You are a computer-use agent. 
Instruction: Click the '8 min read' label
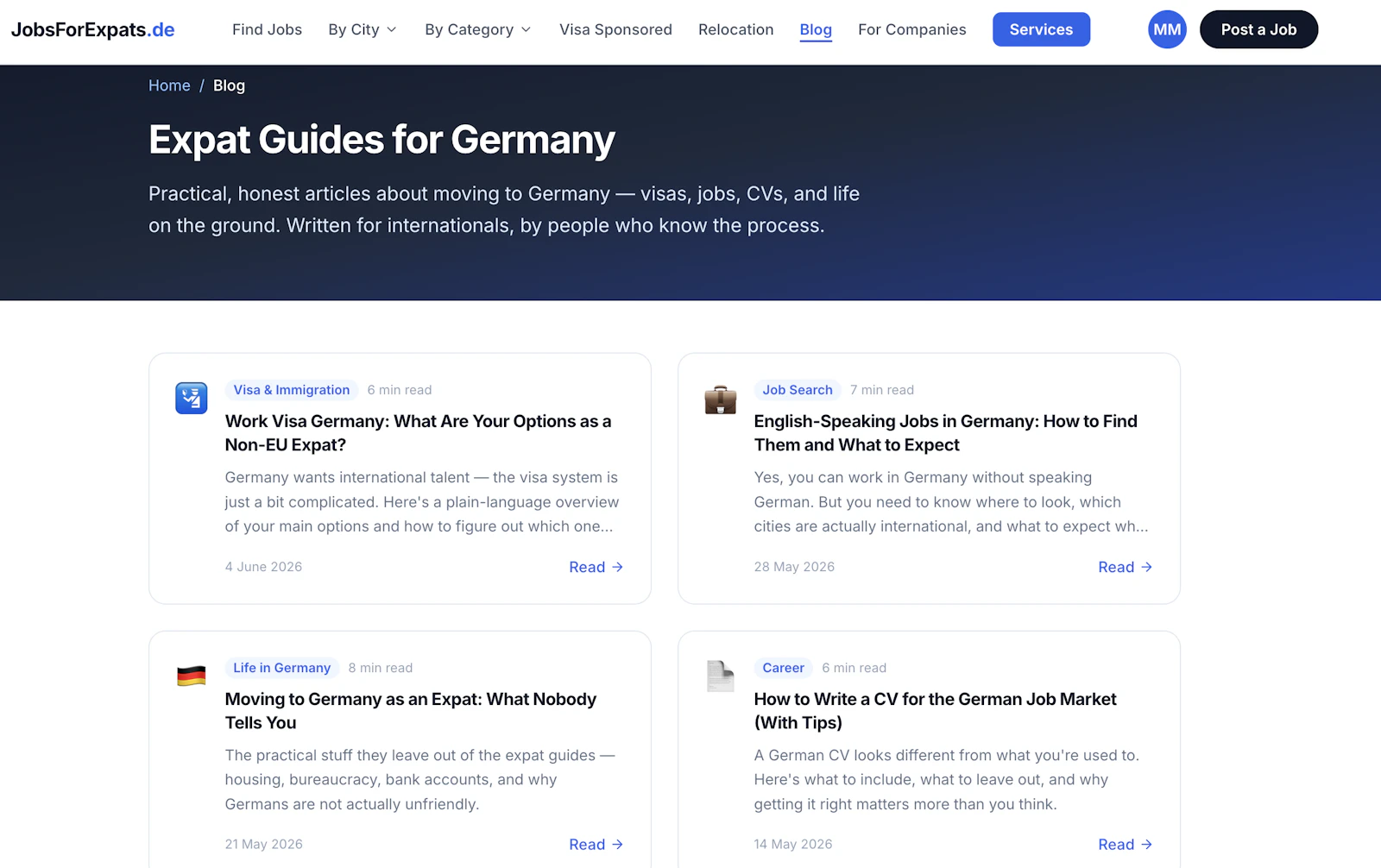[381, 668]
